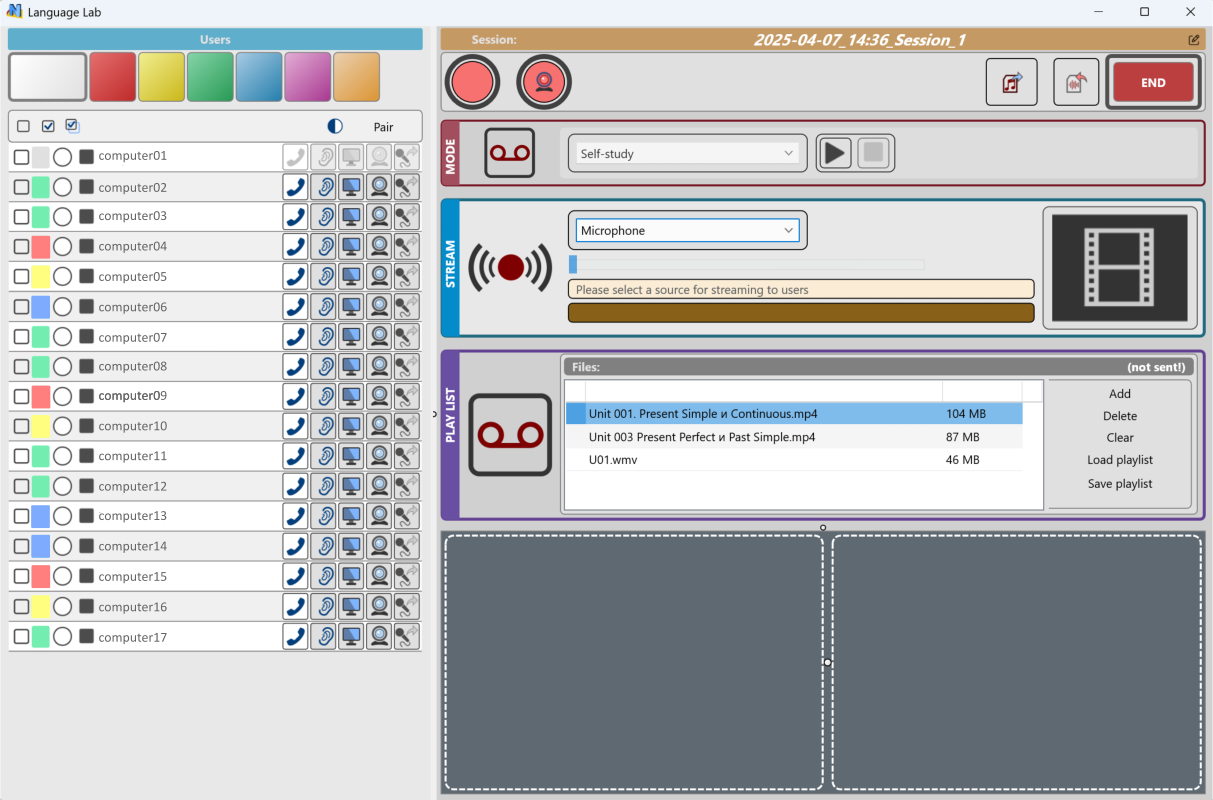Image resolution: width=1213 pixels, height=800 pixels.
Task: Click the film strip icon in the Stream panel
Action: pos(1119,266)
